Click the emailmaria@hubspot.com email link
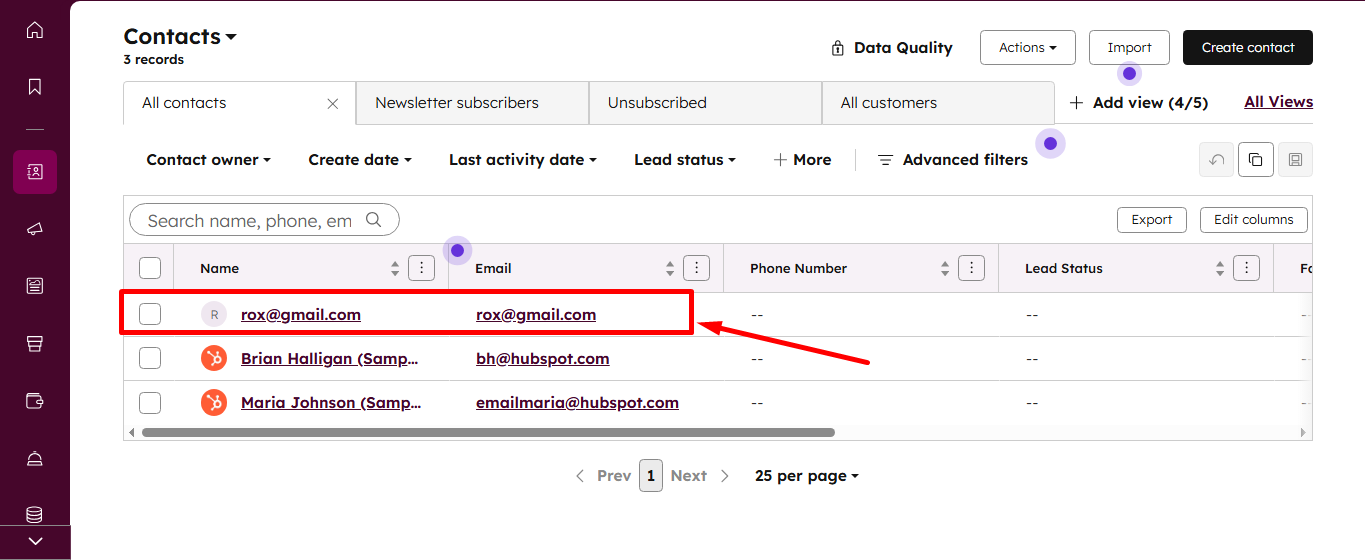 (577, 402)
